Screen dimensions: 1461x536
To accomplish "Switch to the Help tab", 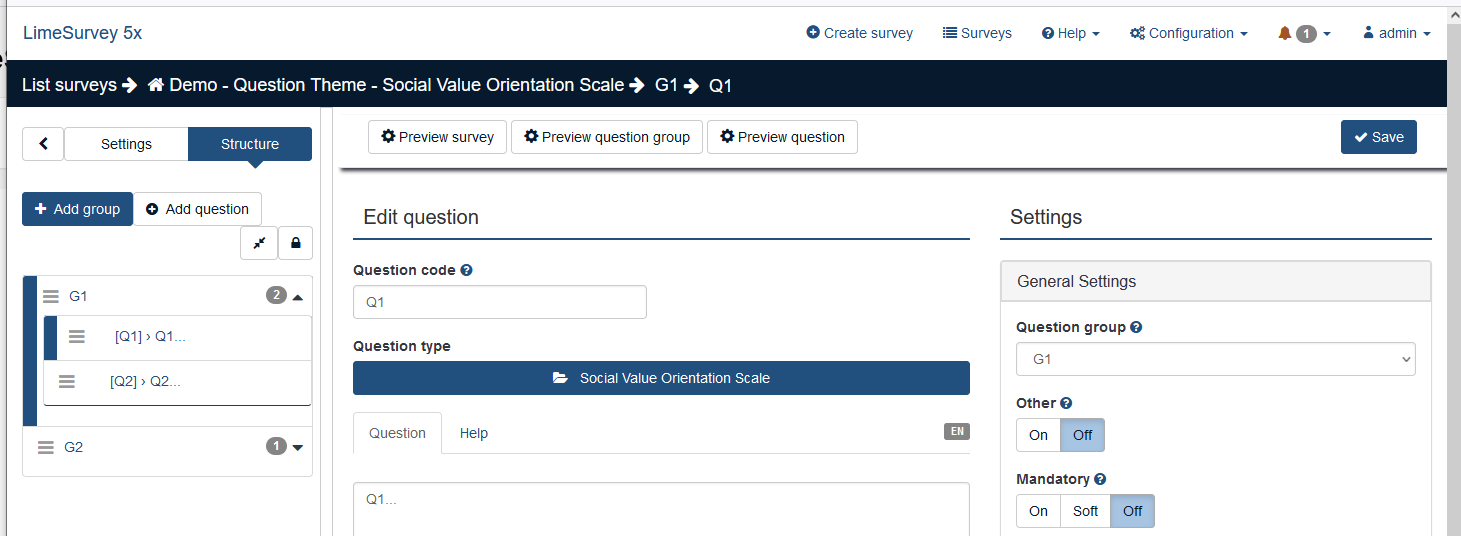I will tap(474, 433).
